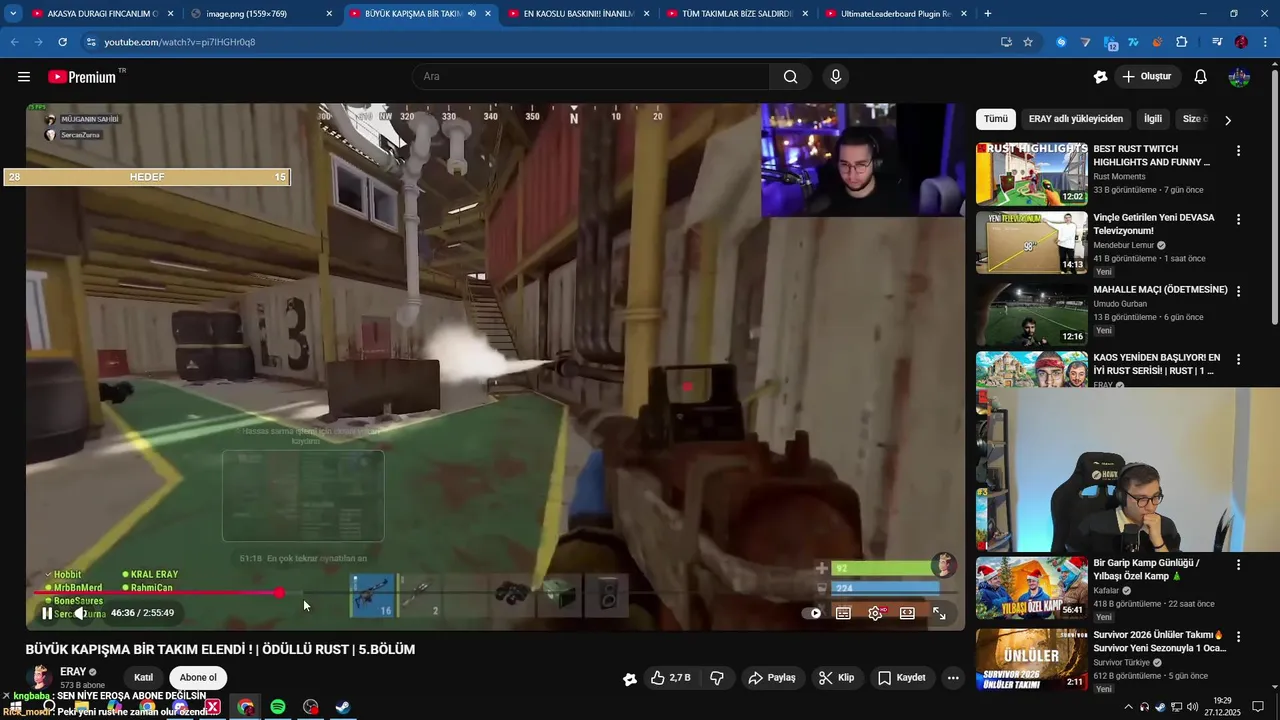Select 'ERAY adlı yükleyiciden' filter chip
1280x720 pixels.
point(1076,119)
